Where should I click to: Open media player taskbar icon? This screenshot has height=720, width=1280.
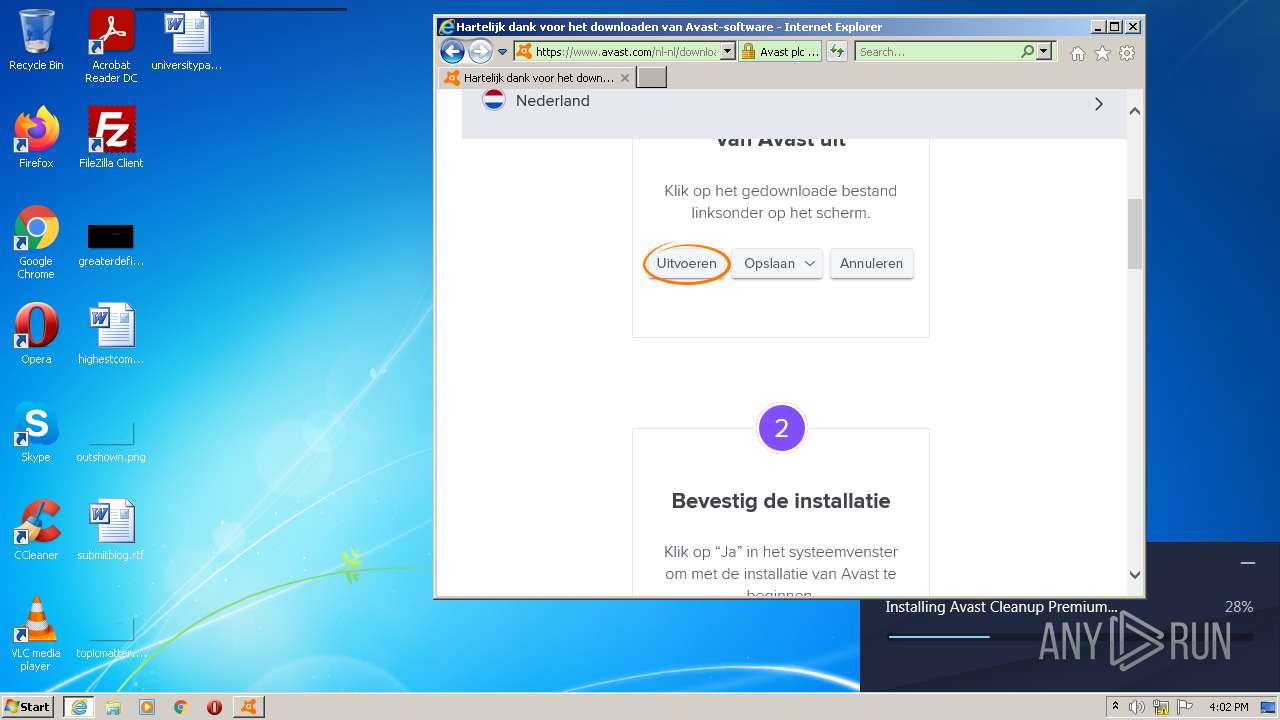point(147,707)
